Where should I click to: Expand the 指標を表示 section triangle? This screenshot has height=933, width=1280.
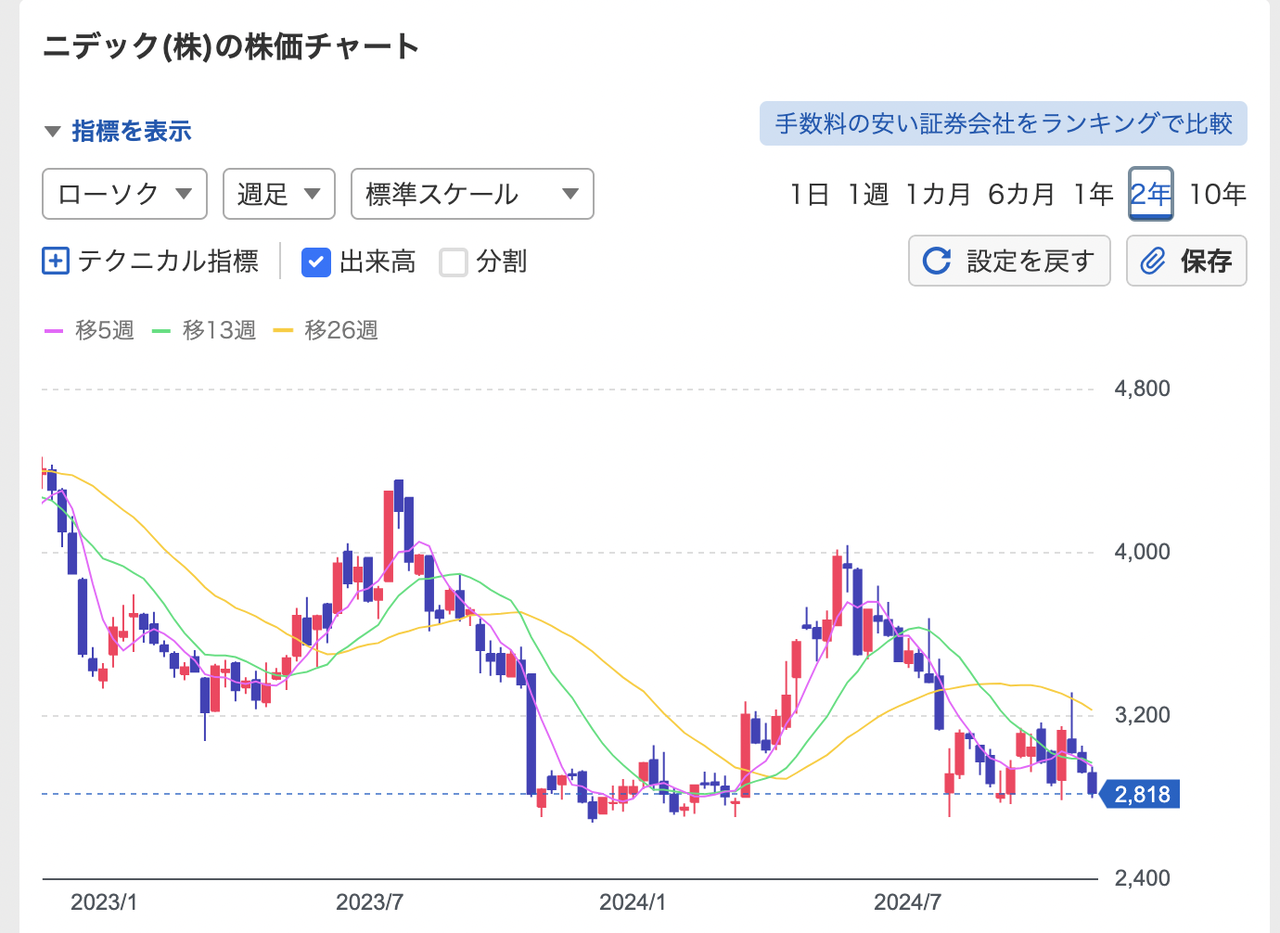point(53,131)
